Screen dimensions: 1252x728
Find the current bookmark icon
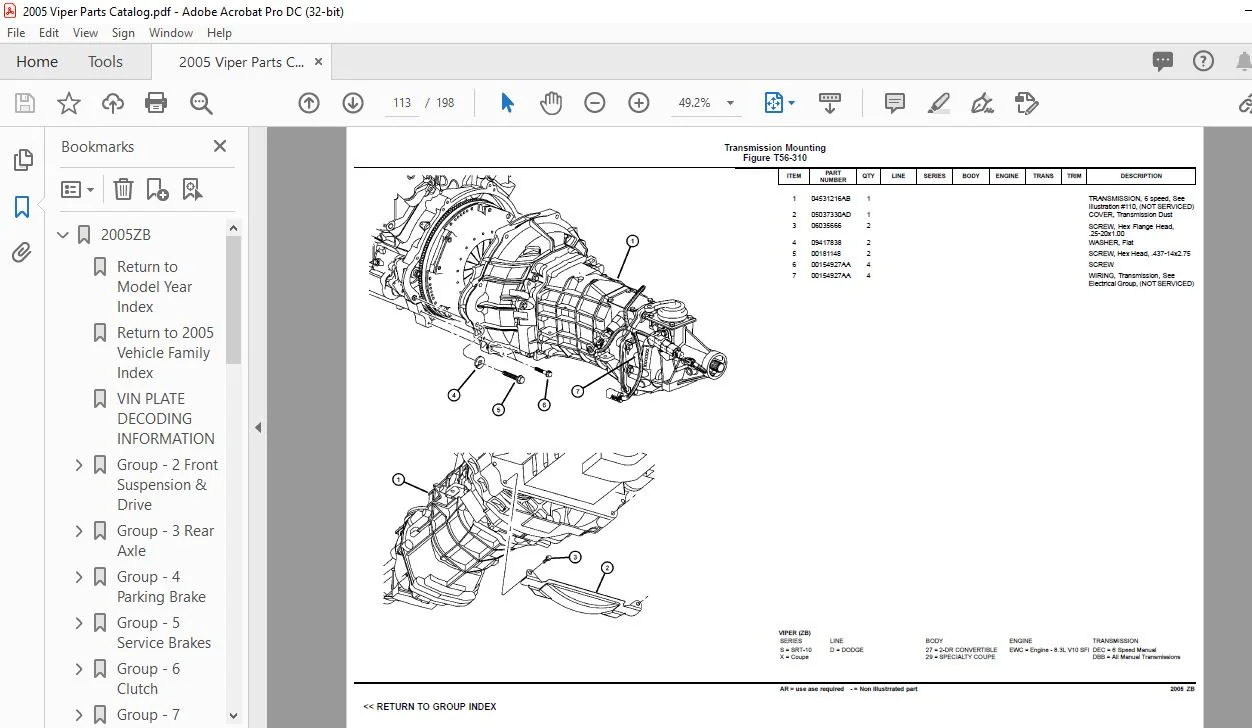coord(192,189)
